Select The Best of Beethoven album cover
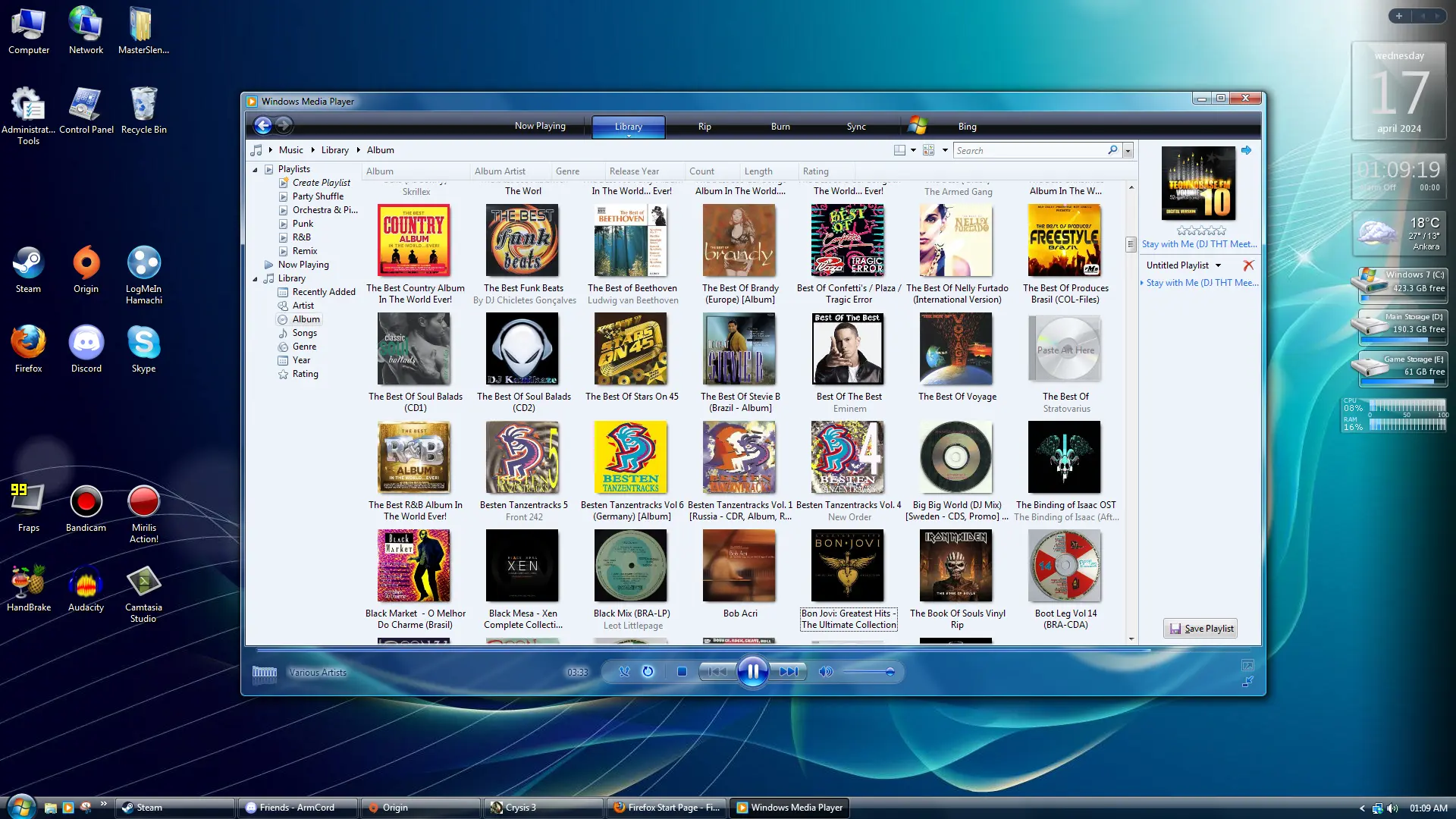This screenshot has height=819, width=1456. 631,240
